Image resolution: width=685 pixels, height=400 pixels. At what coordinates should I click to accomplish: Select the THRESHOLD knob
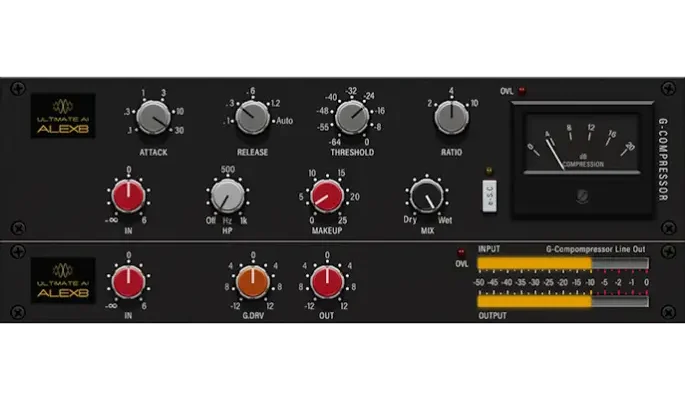pos(351,118)
